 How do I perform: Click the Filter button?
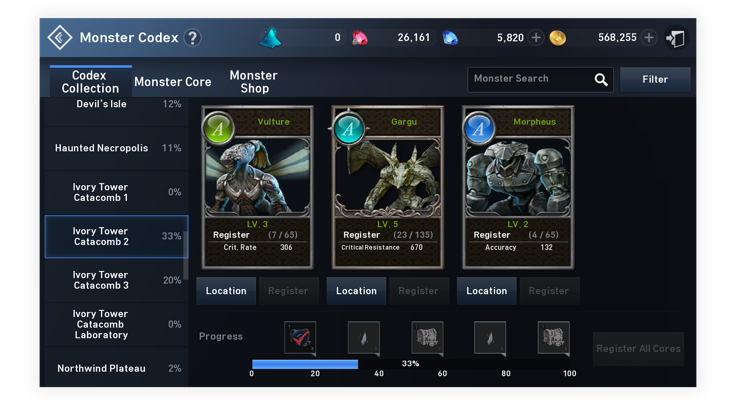pos(655,79)
